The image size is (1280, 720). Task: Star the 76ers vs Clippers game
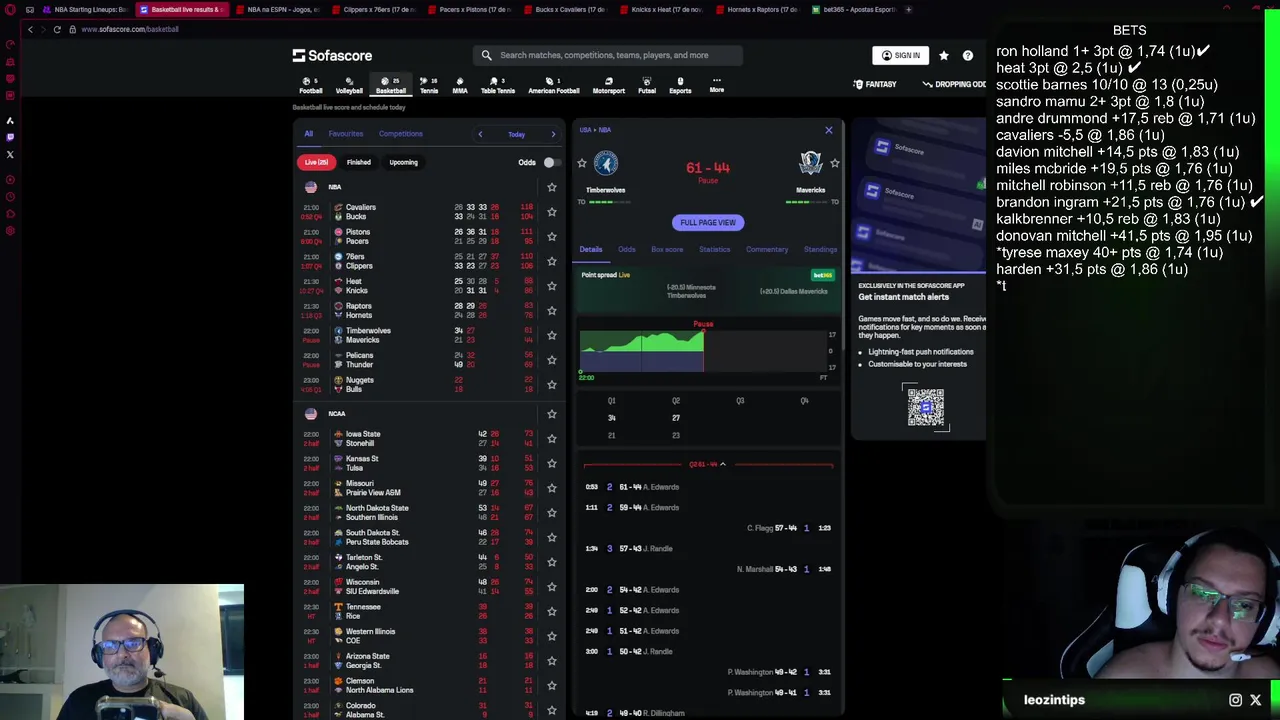click(551, 261)
